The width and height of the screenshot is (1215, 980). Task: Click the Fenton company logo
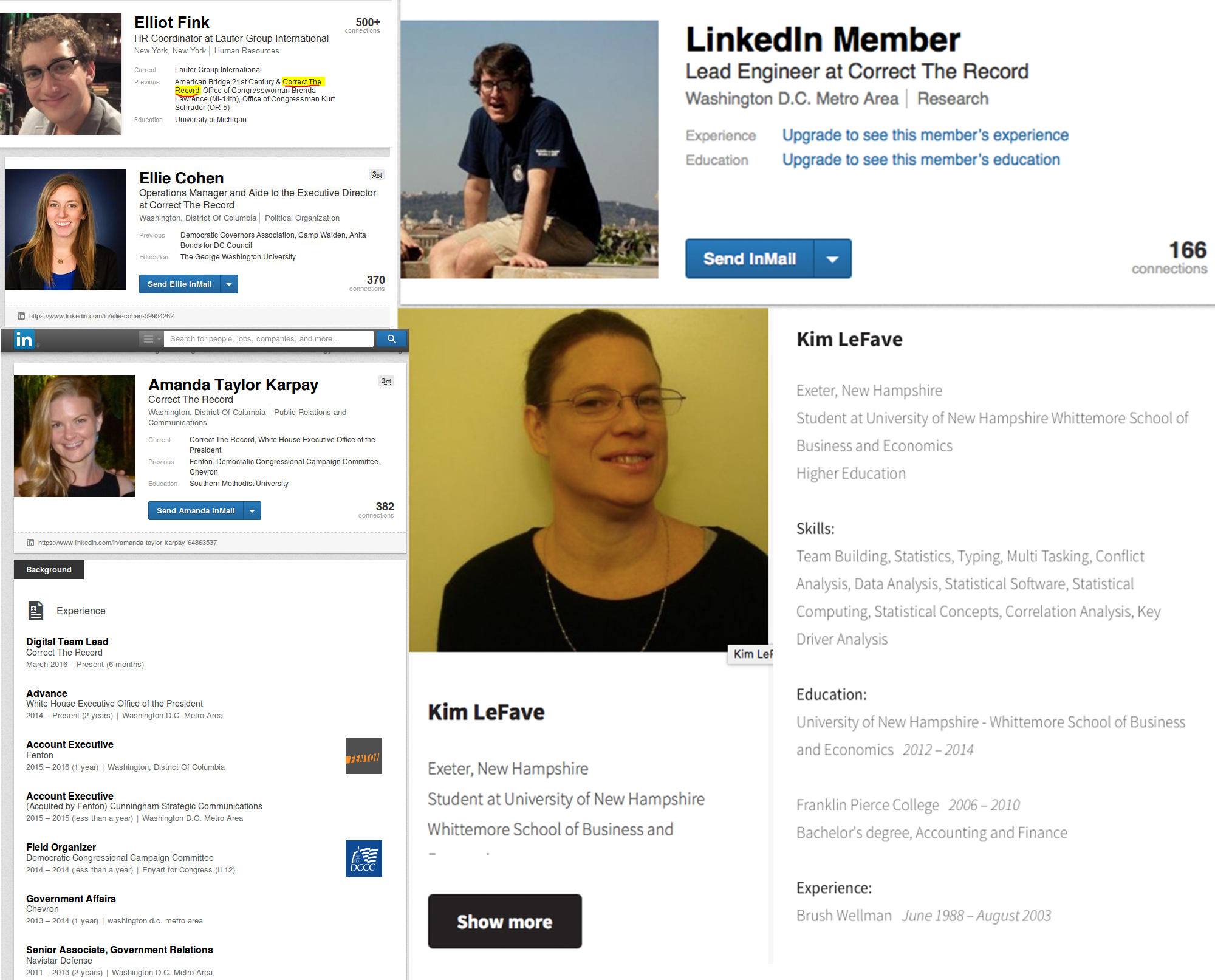pyautogui.click(x=363, y=756)
